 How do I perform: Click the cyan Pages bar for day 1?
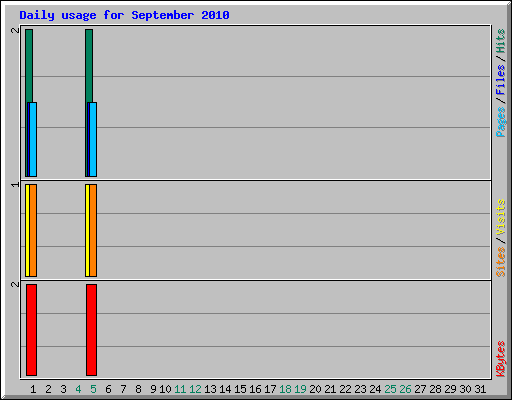(x=33, y=139)
